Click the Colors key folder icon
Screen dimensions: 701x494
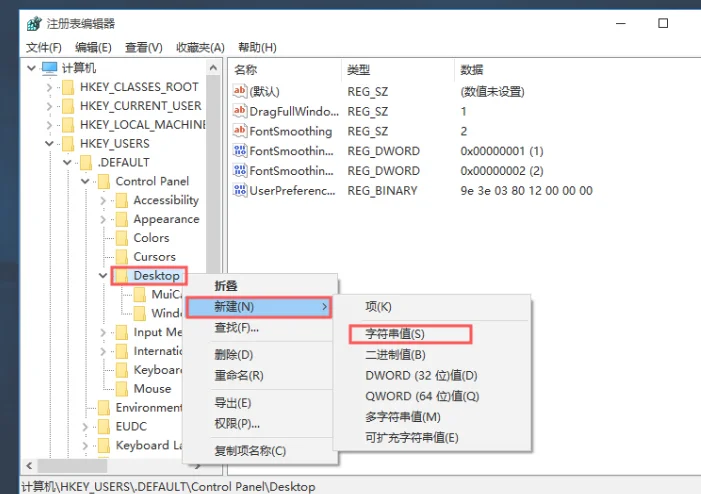click(122, 238)
